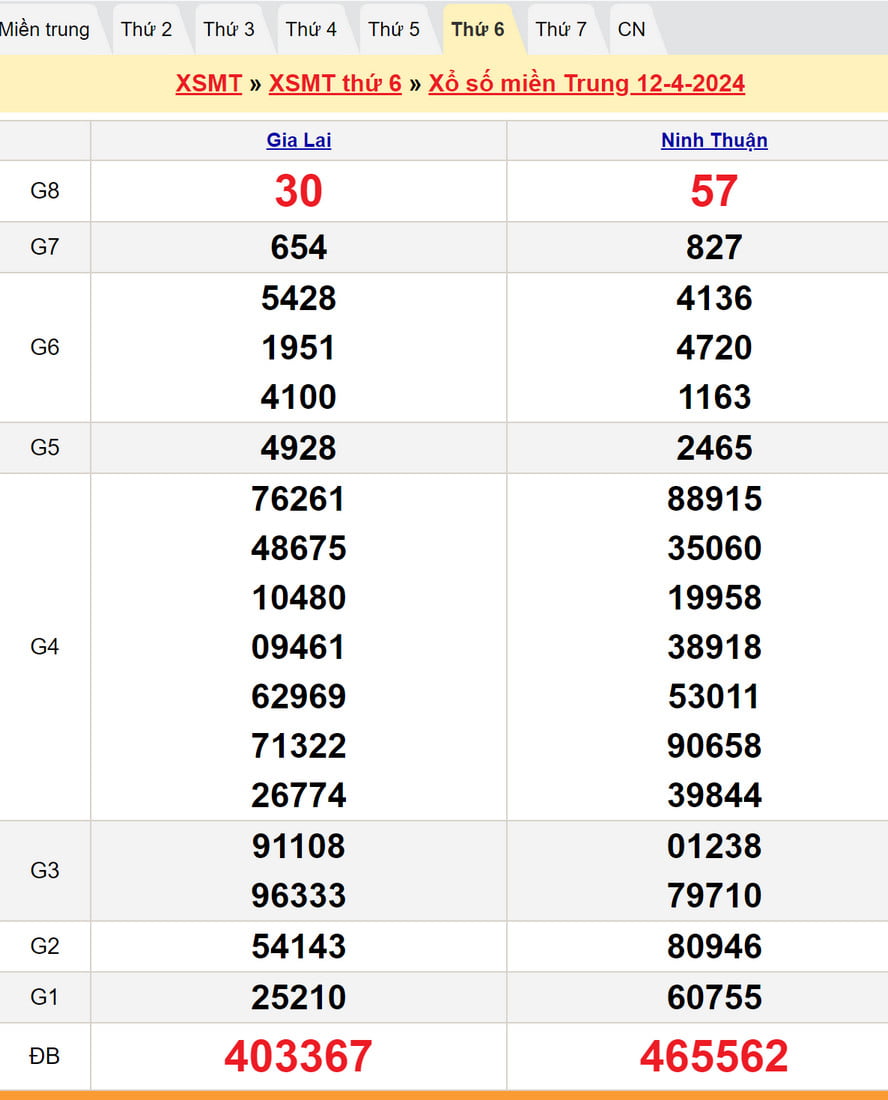Viewport: 888px width, 1100px height.
Task: Click the red G8 number 30
Action: click(298, 191)
